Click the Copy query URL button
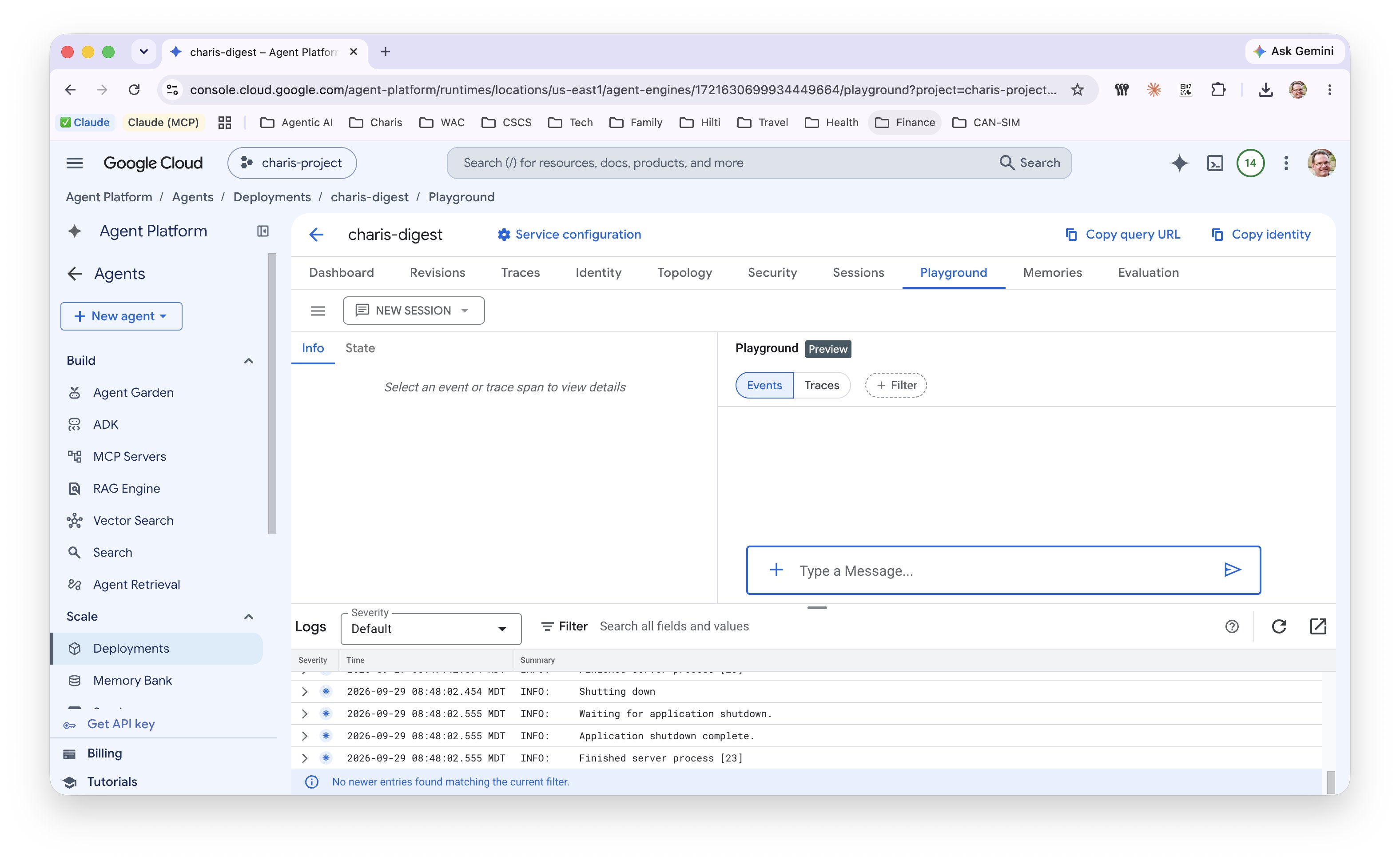1400x861 pixels. pos(1122,234)
